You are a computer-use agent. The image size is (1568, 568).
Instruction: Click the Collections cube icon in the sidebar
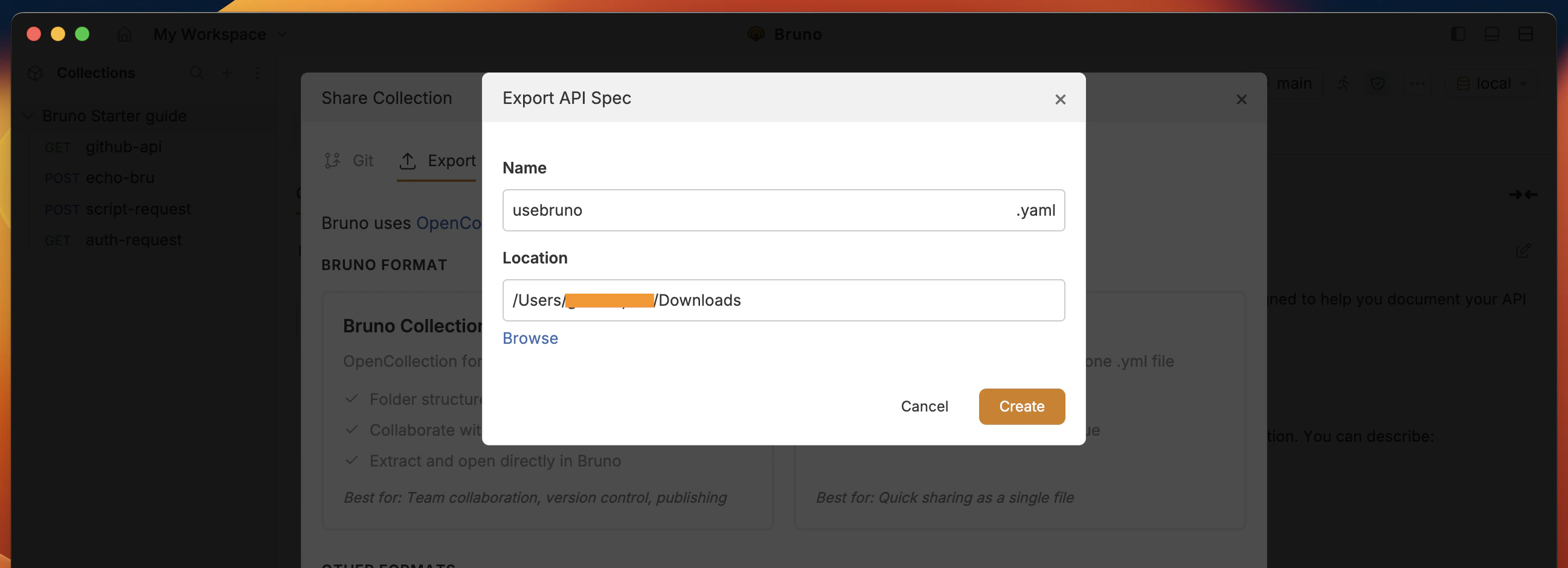[35, 73]
